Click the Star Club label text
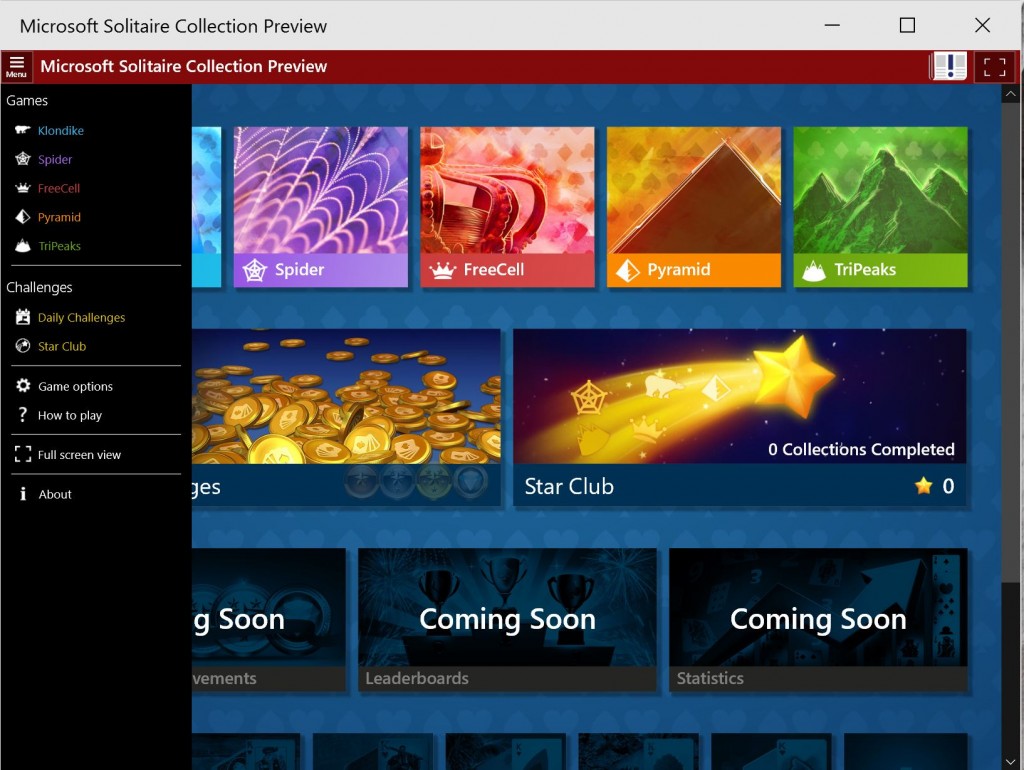Image resolution: width=1024 pixels, height=770 pixels. click(569, 486)
